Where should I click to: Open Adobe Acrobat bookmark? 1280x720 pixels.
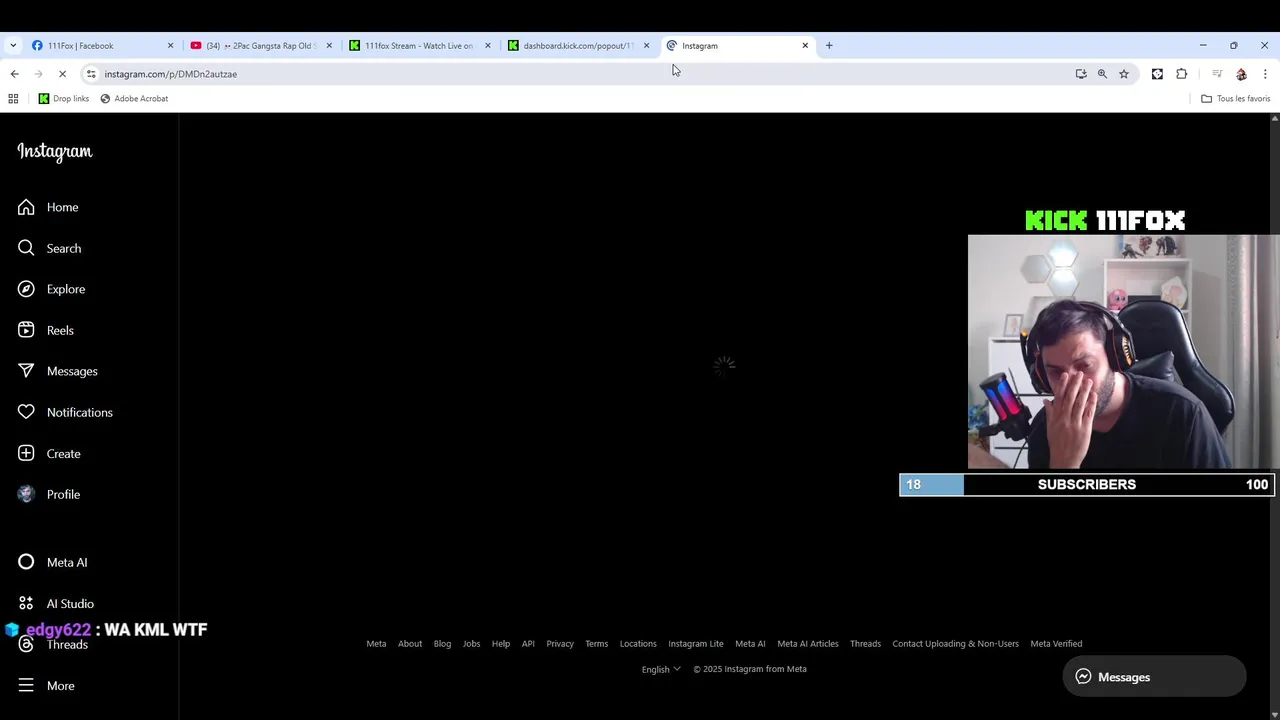click(134, 99)
